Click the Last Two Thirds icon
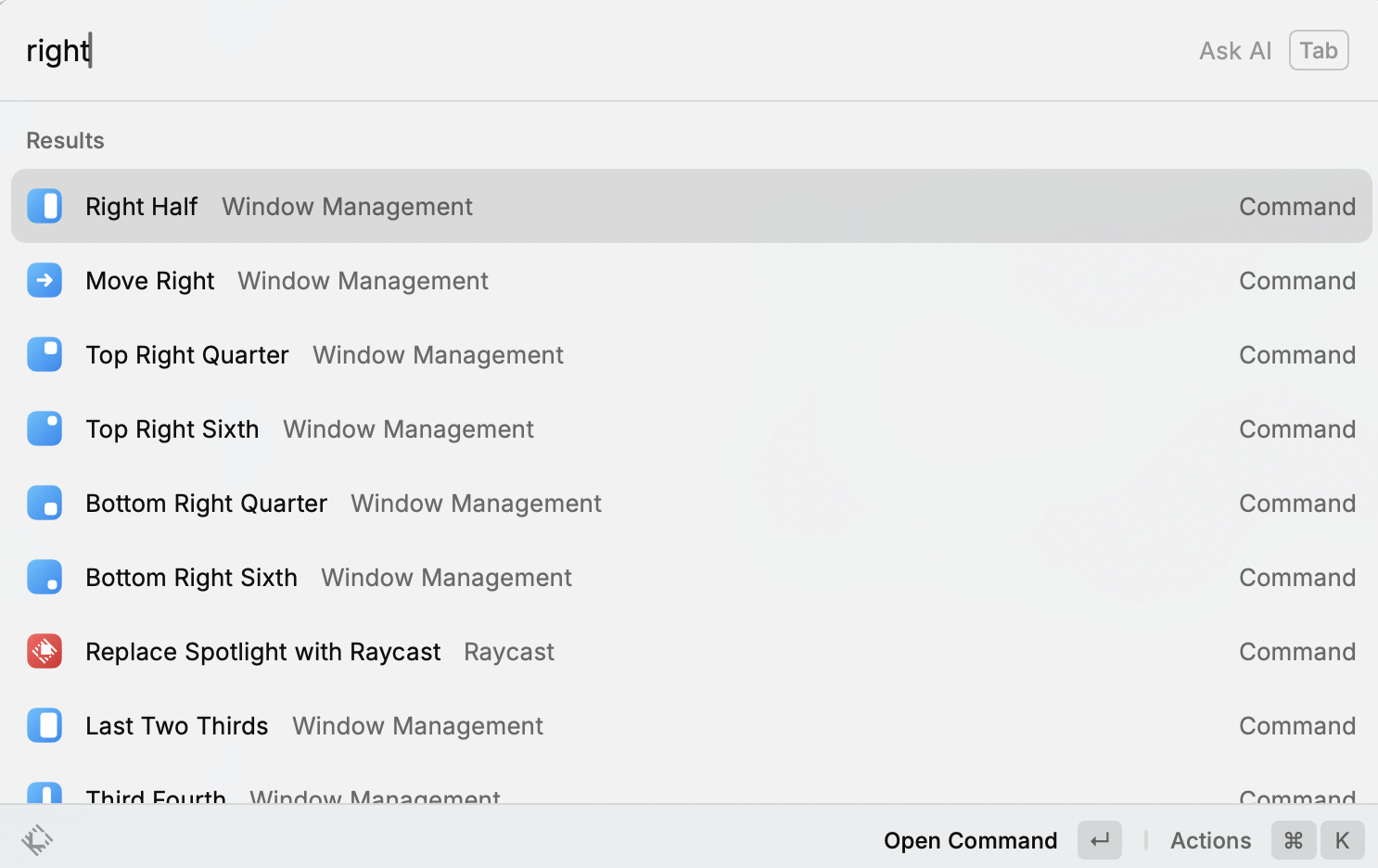1378x868 pixels. pos(45,725)
